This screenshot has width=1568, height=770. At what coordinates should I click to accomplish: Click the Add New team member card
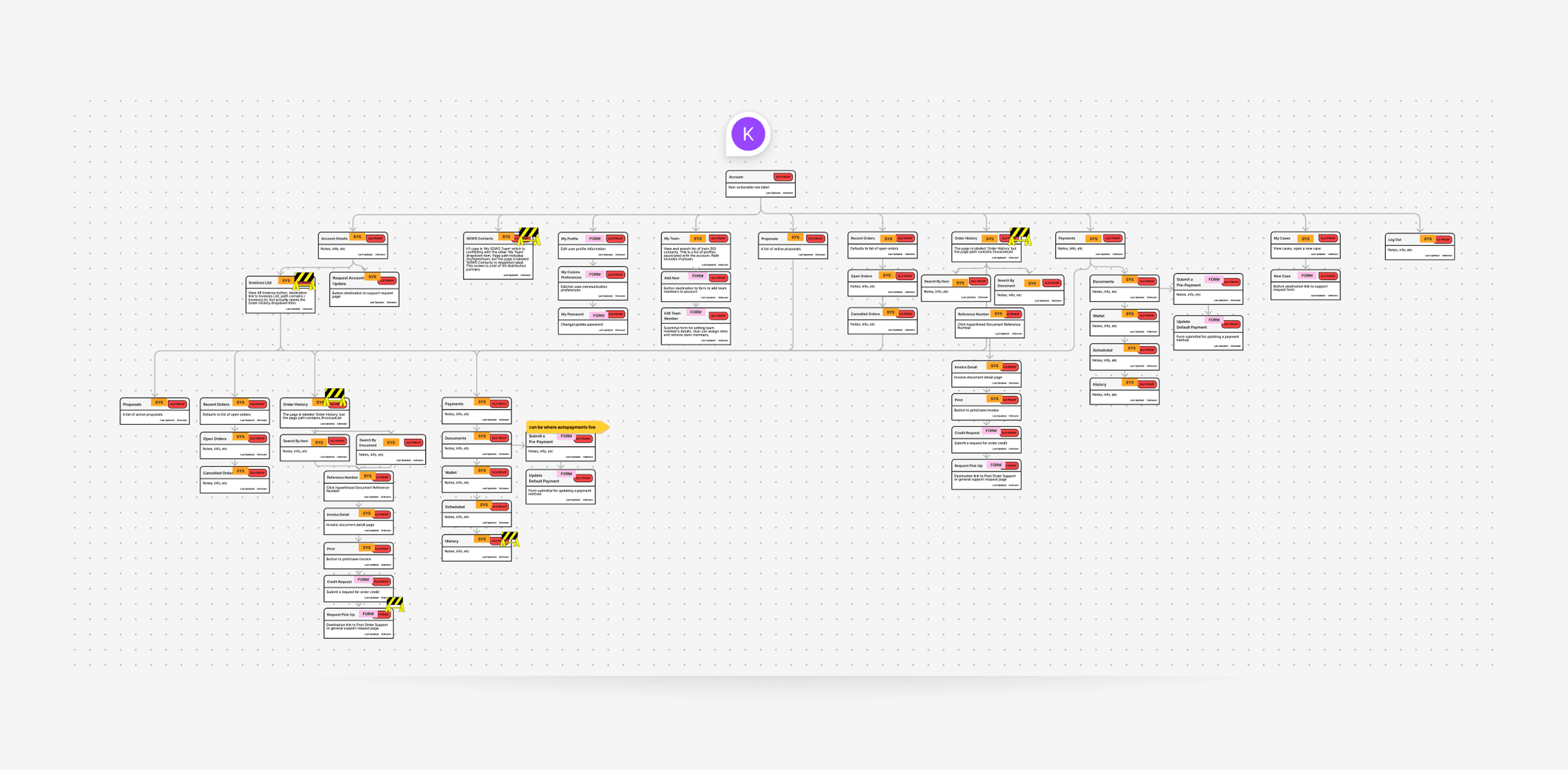(x=695, y=287)
